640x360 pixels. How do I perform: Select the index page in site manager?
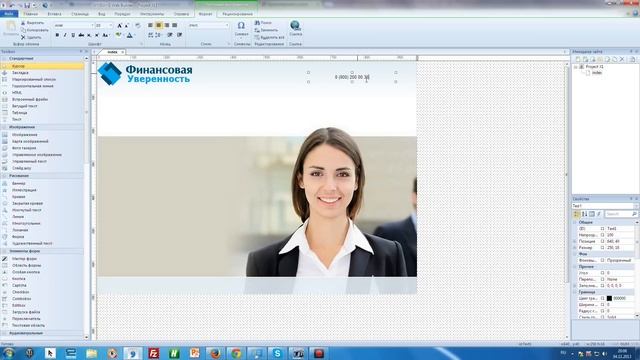596,73
